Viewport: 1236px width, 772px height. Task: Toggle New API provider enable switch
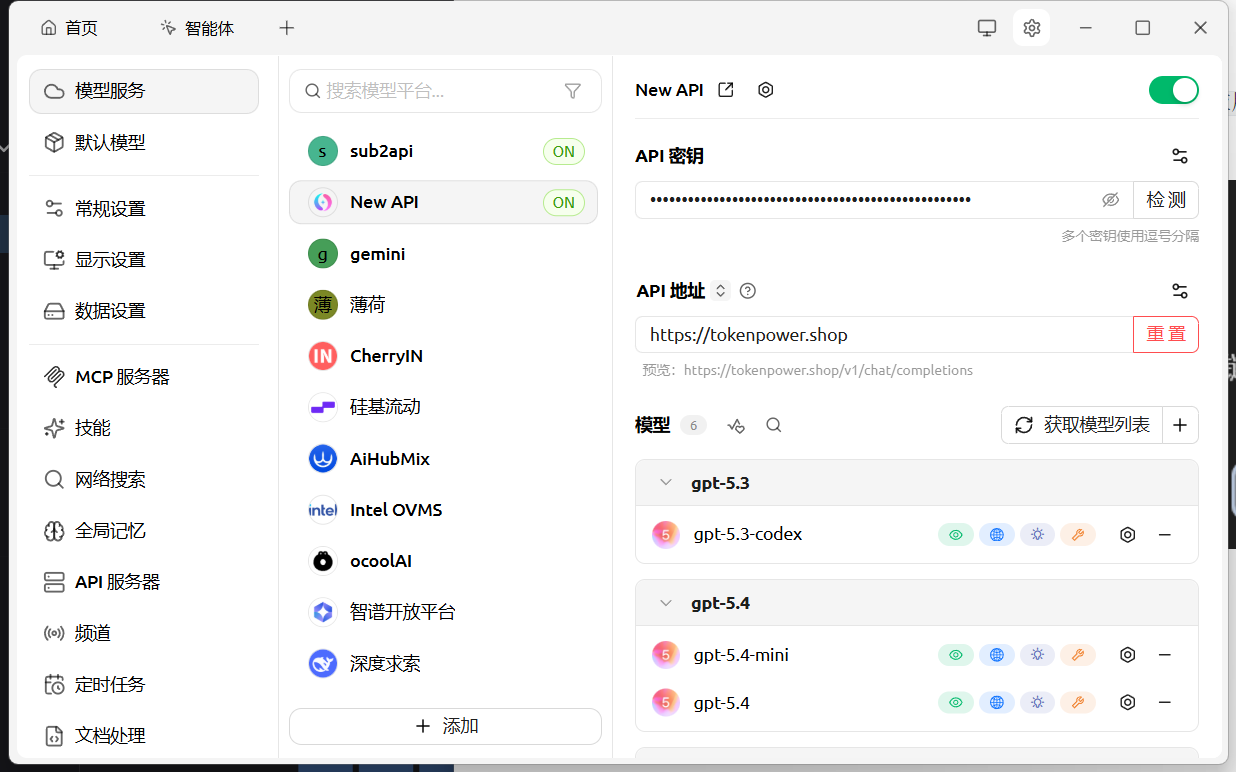coord(1174,90)
